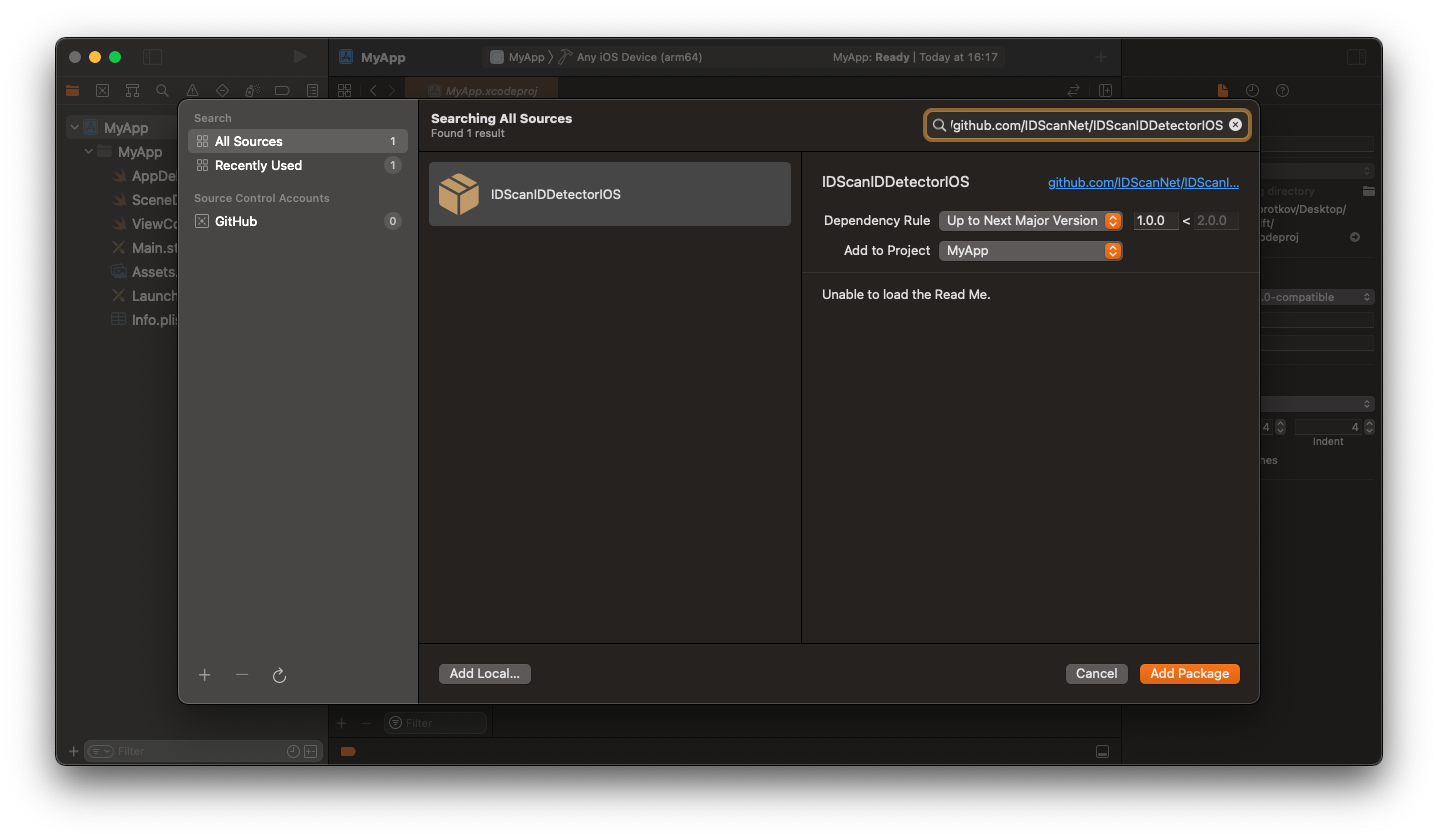Select the ViewController swift file in navigator

pos(144,224)
